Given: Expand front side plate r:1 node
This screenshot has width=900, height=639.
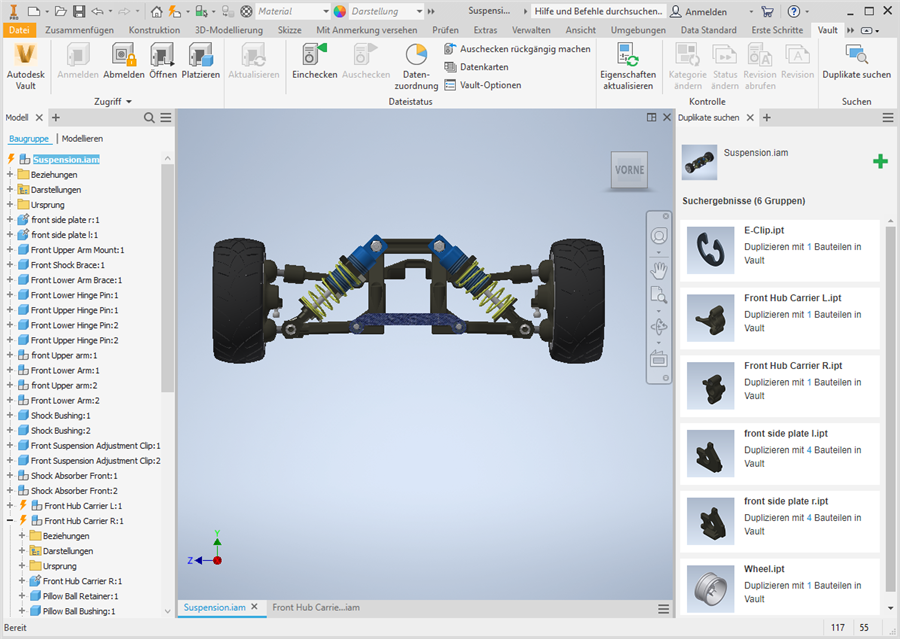Looking at the screenshot, I should 10,219.
